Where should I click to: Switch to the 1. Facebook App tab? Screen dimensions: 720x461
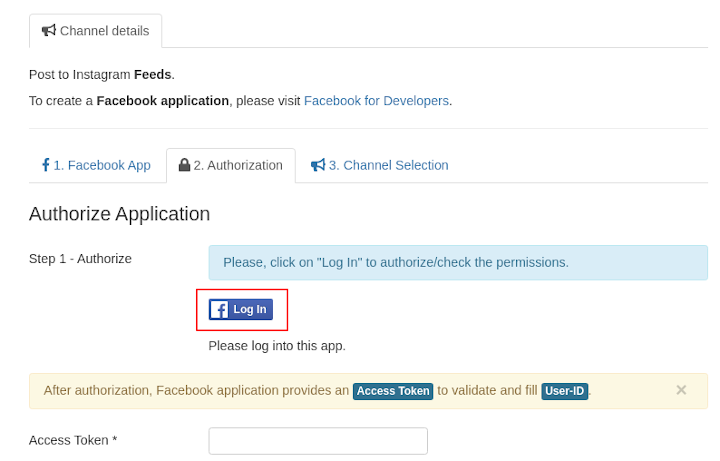tap(97, 165)
